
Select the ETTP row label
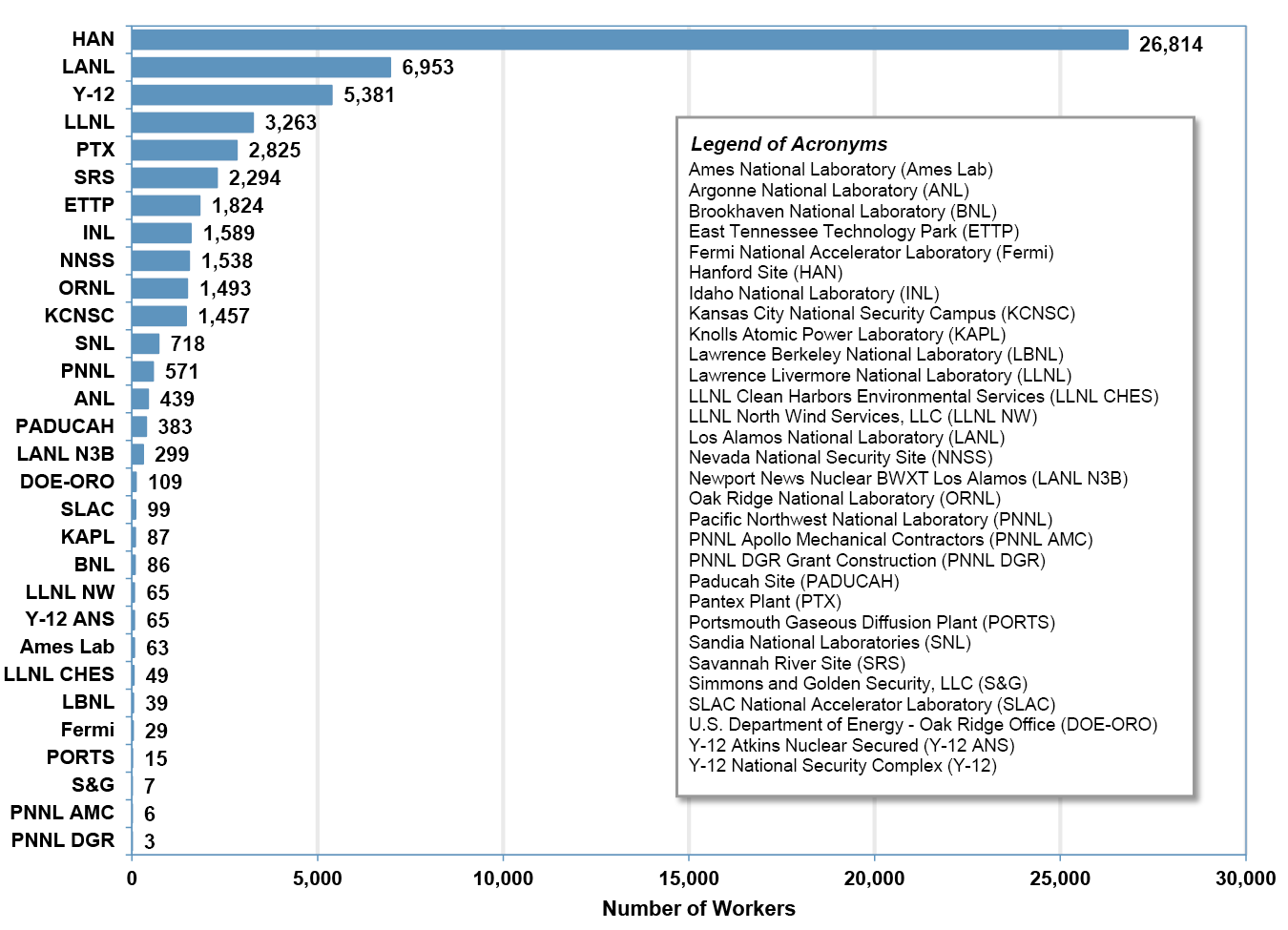click(89, 205)
